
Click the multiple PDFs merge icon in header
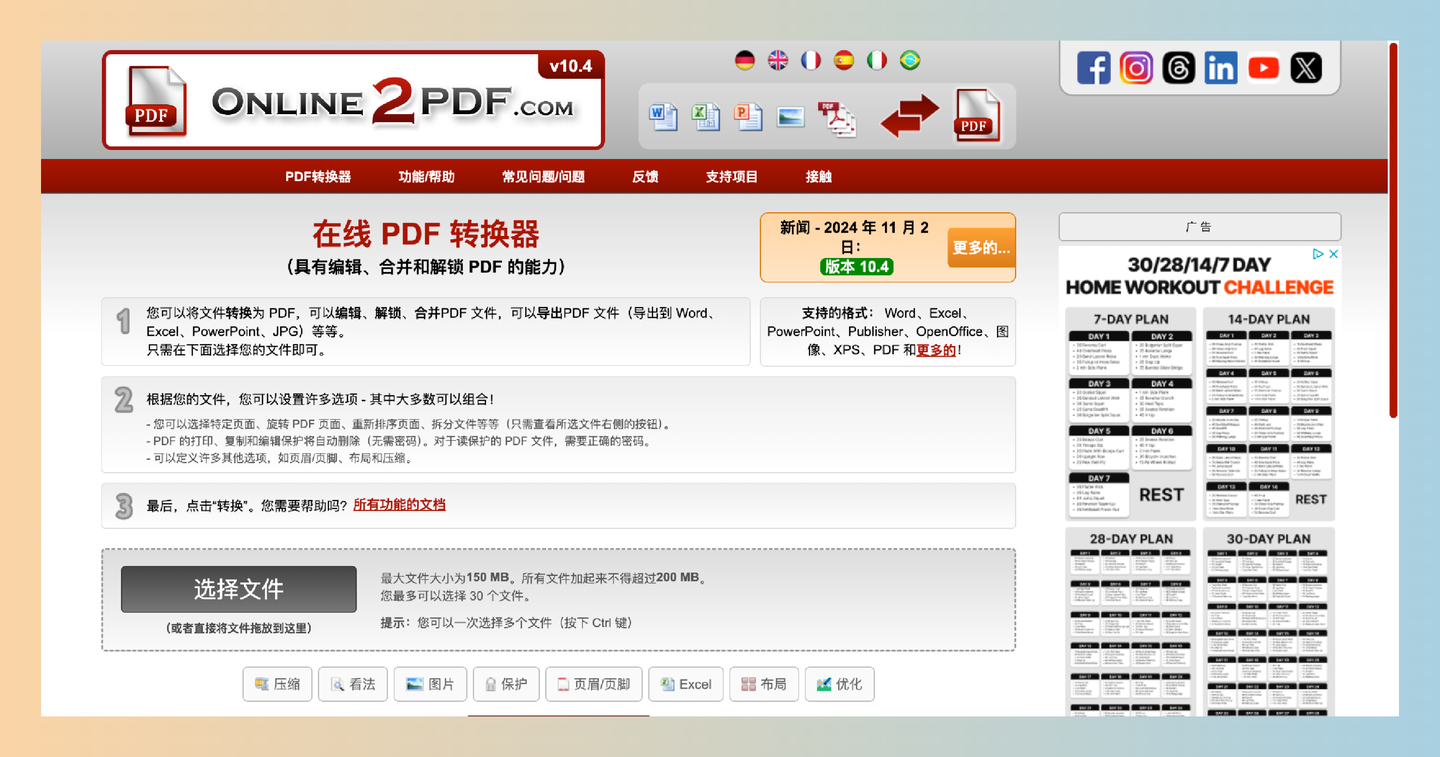point(838,119)
